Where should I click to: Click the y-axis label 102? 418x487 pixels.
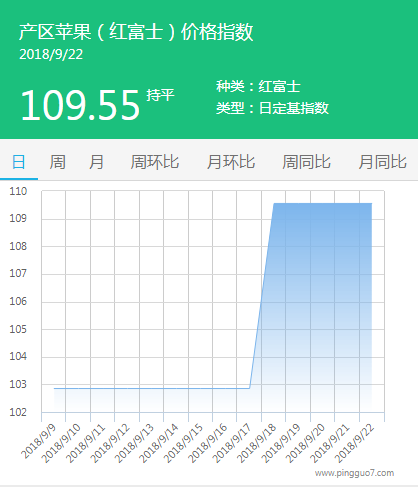[18, 412]
